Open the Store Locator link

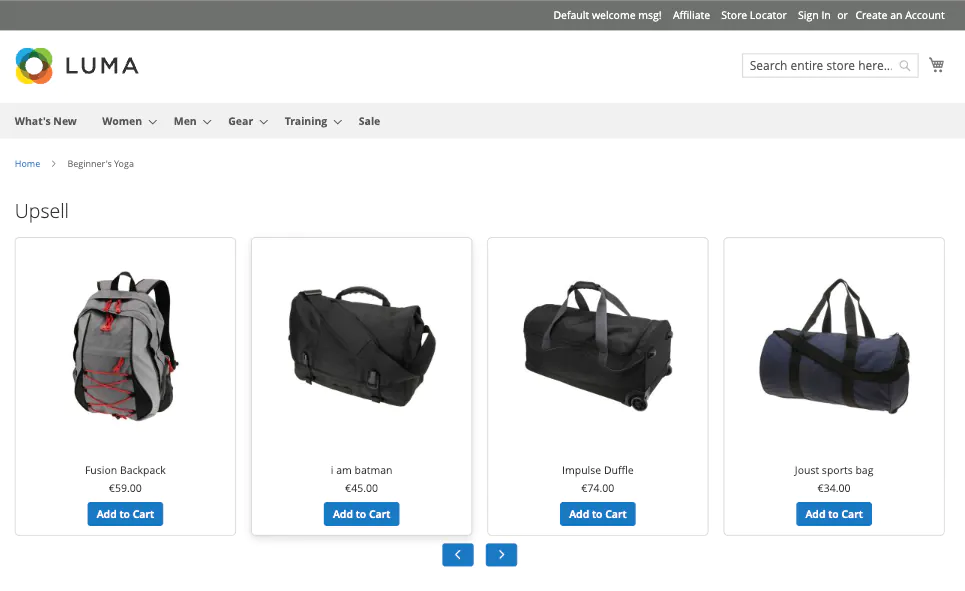[x=753, y=15]
